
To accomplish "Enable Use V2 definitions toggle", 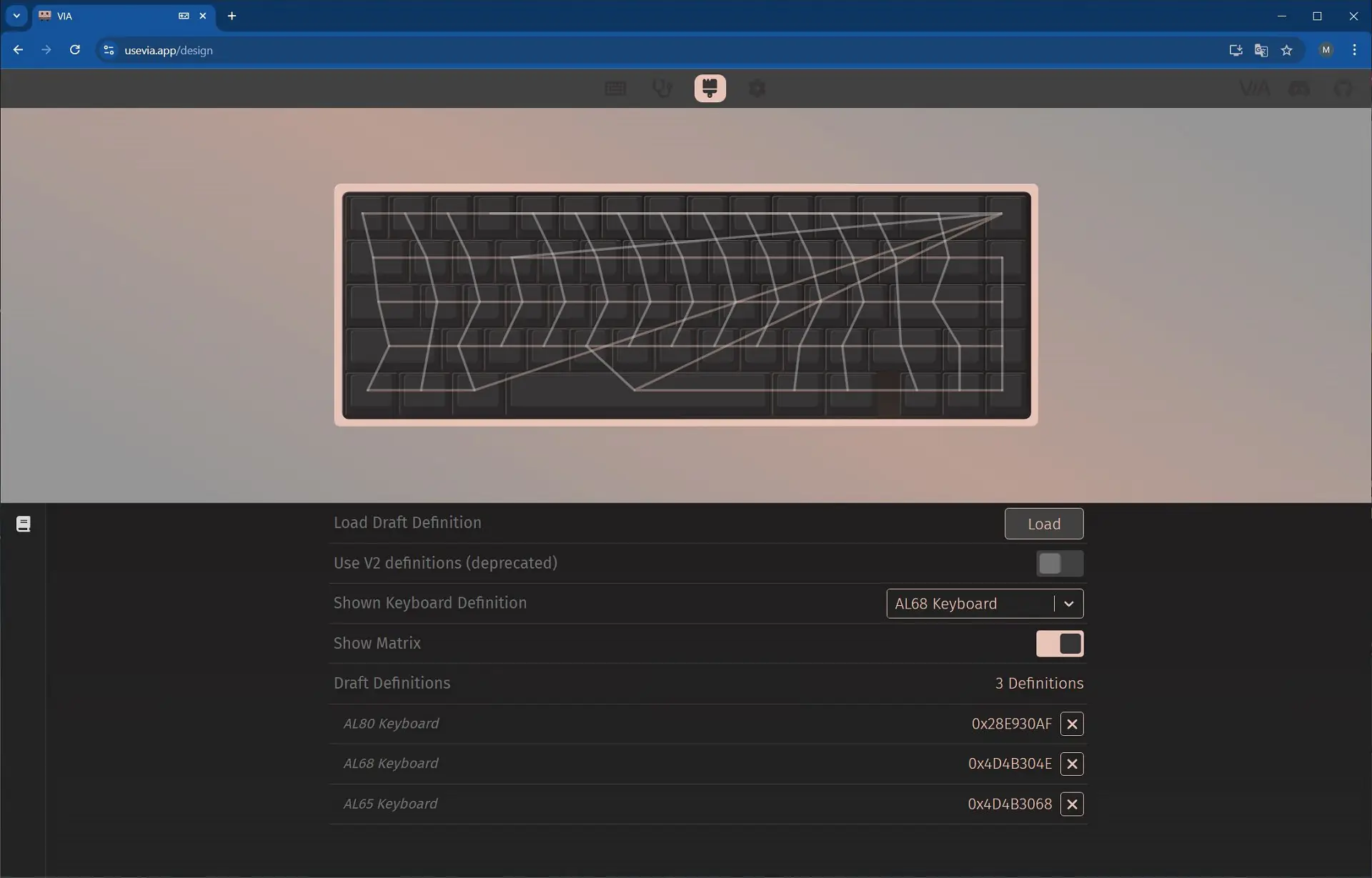I will tap(1059, 564).
